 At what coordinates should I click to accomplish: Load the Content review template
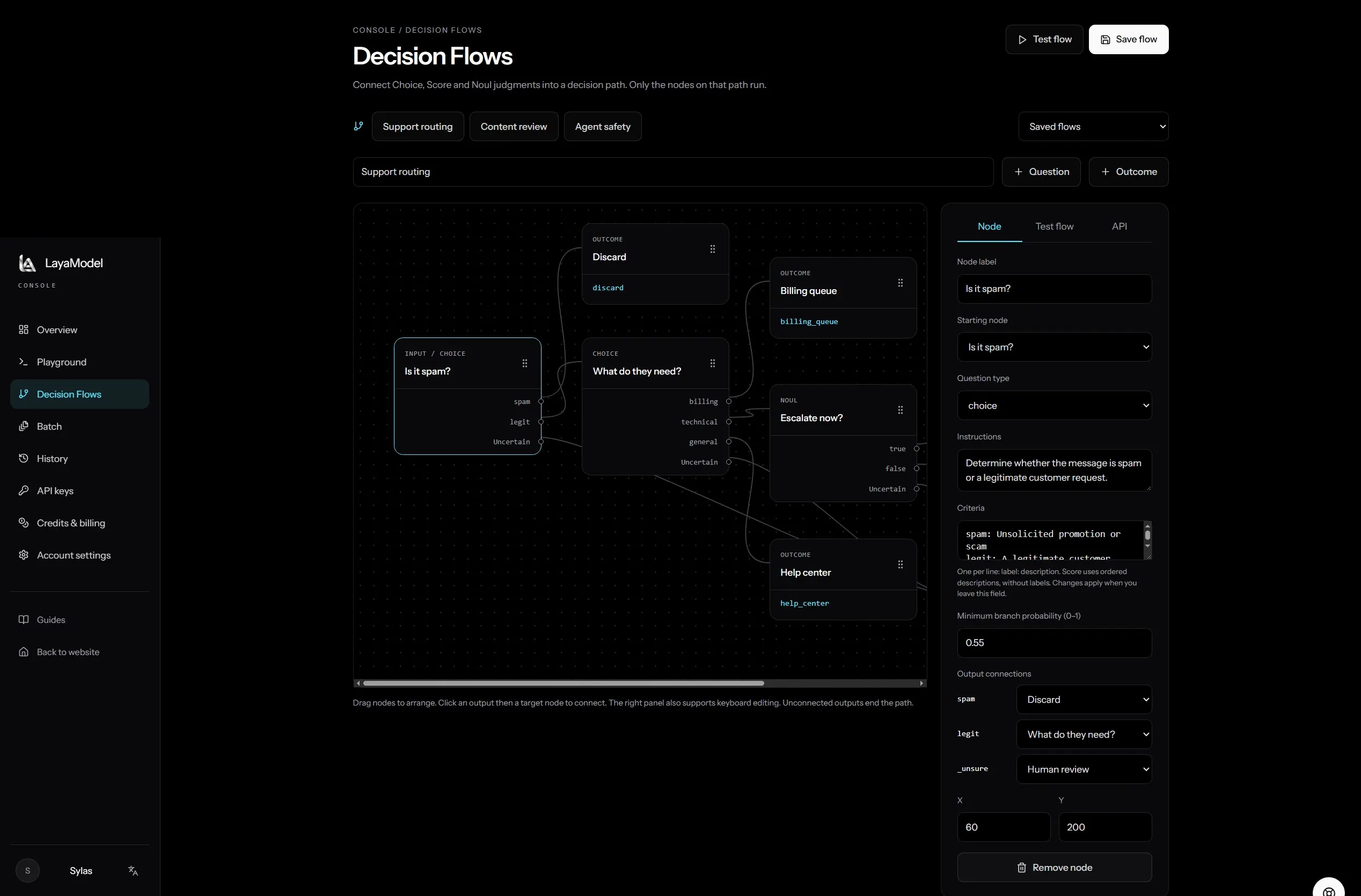(514, 127)
